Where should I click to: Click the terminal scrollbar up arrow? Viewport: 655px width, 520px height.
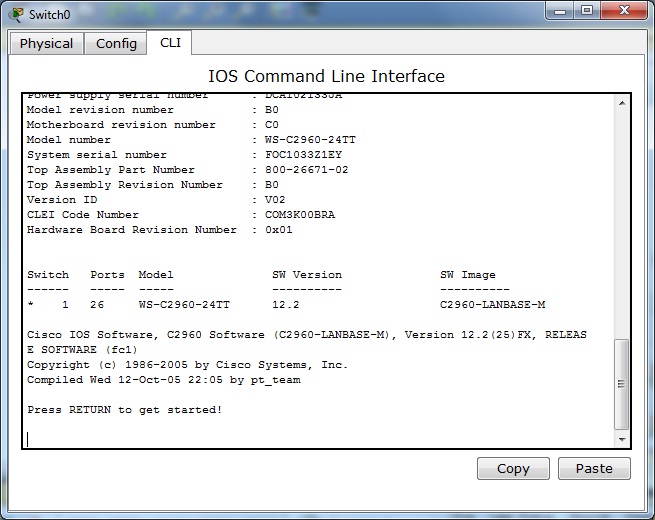(x=622, y=103)
